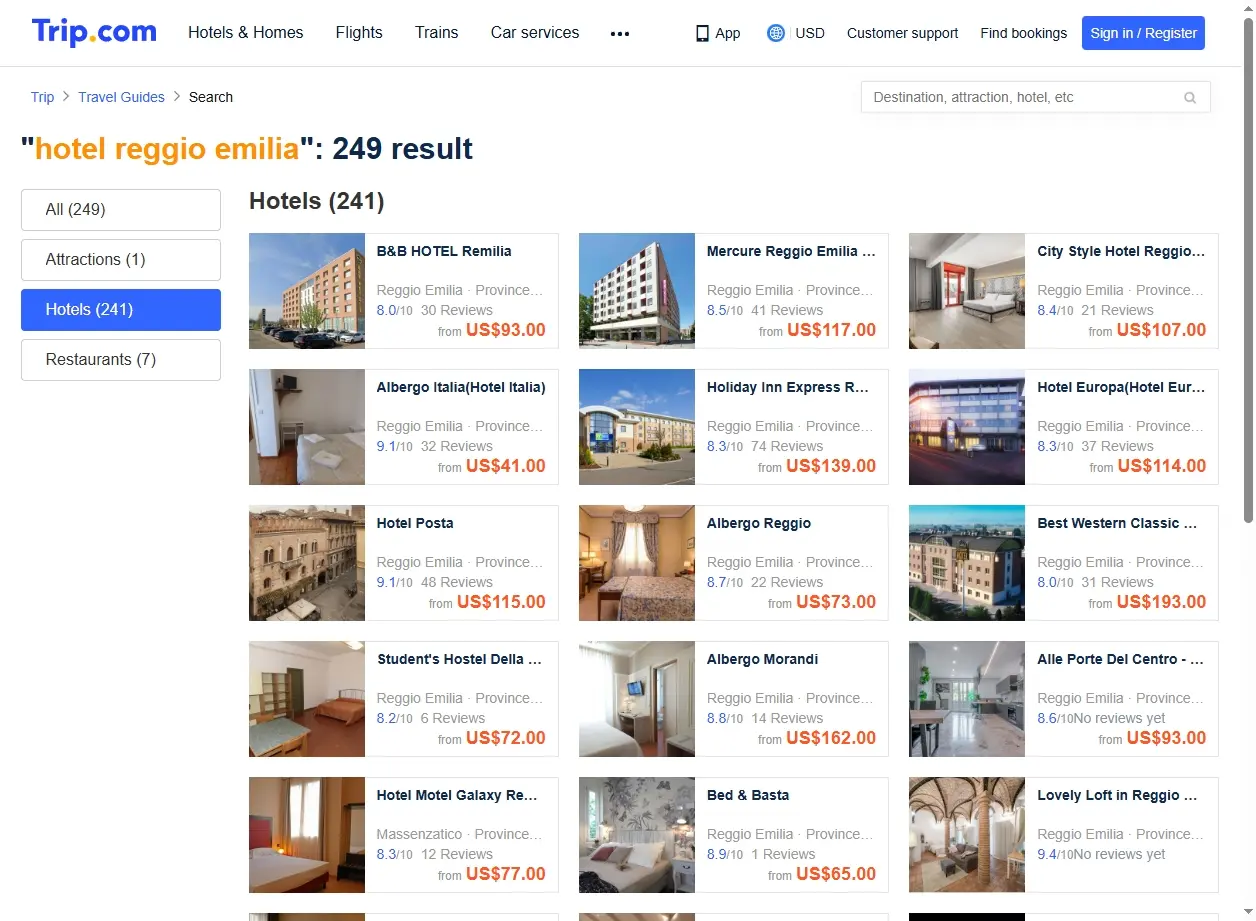
Task: Open the USD currency selector
Action: coord(810,33)
